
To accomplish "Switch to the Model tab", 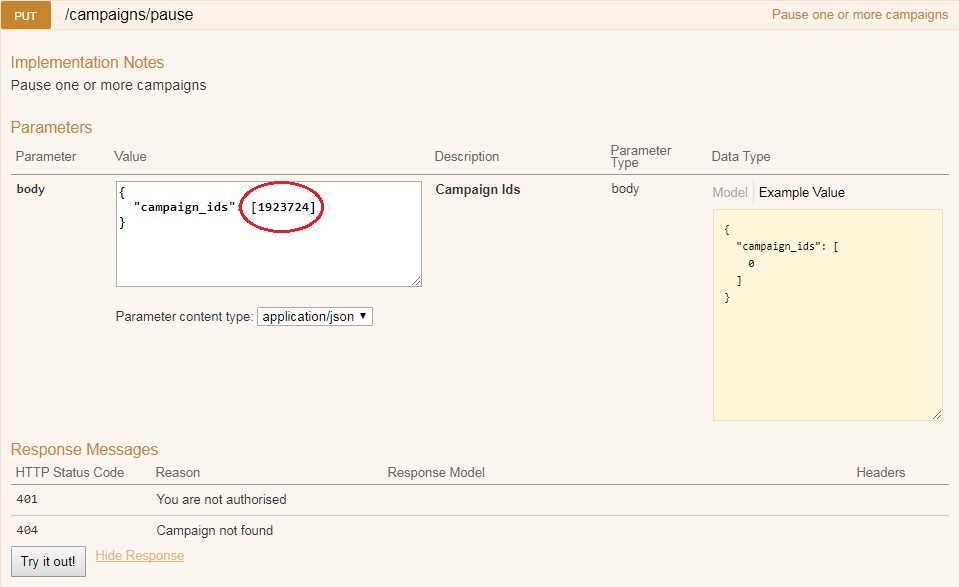I will (x=729, y=192).
